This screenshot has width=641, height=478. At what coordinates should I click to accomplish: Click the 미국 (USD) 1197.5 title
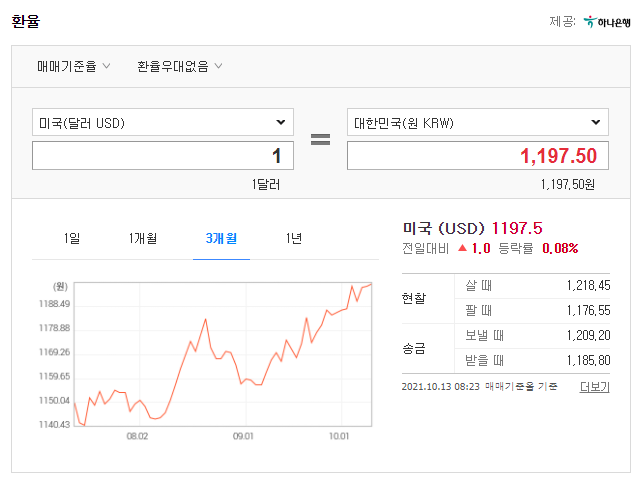473,228
